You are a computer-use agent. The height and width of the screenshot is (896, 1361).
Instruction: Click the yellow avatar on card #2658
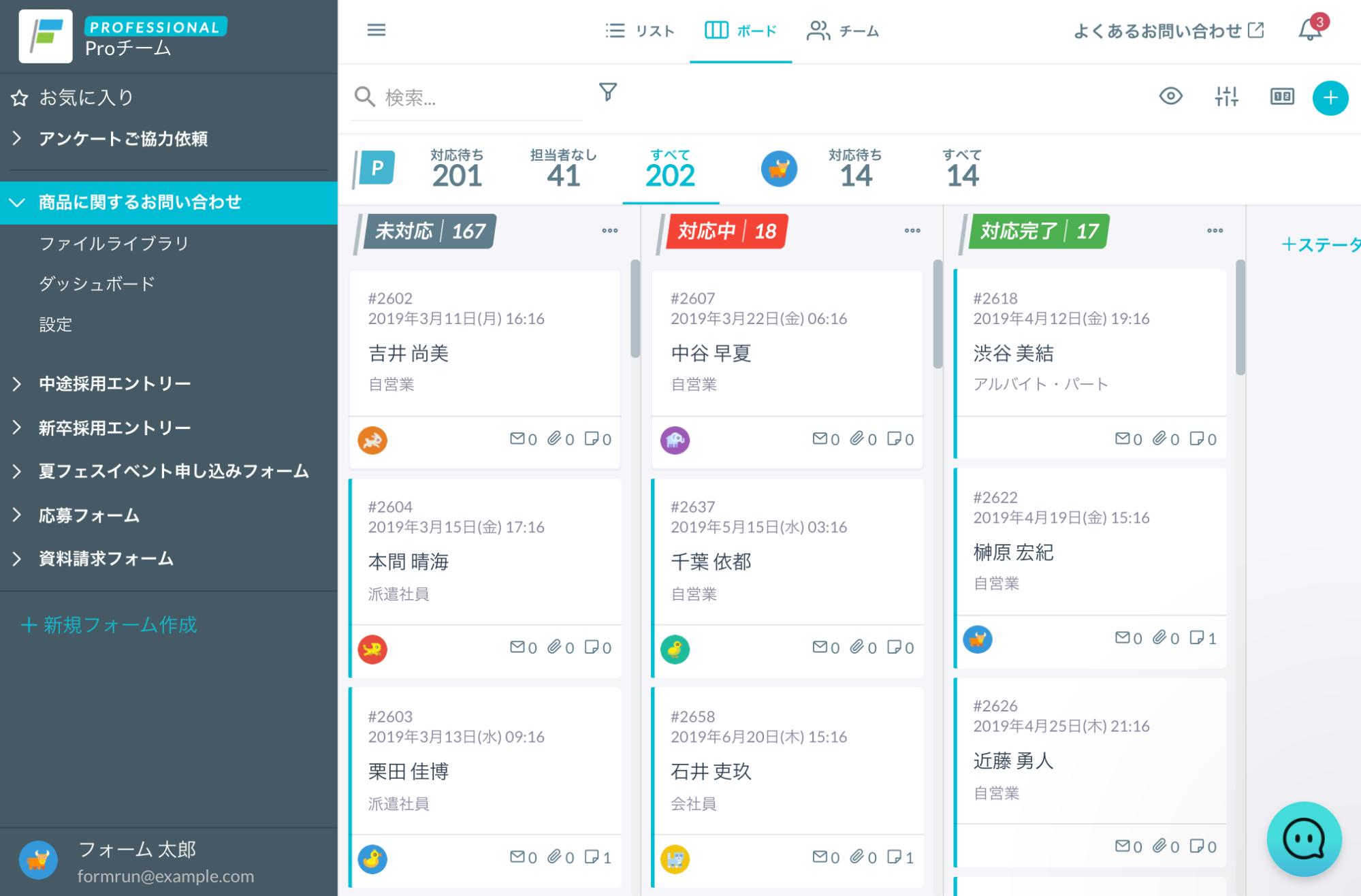point(675,859)
